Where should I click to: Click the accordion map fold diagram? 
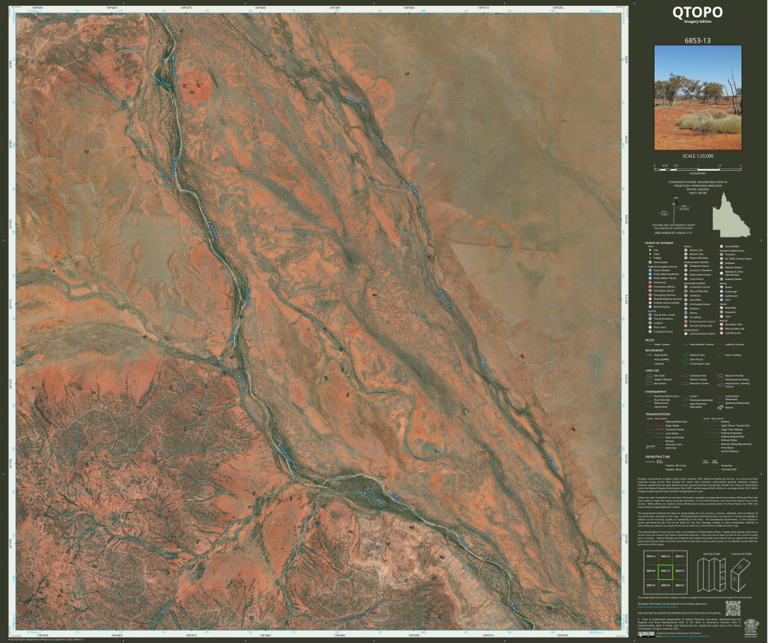point(711,573)
